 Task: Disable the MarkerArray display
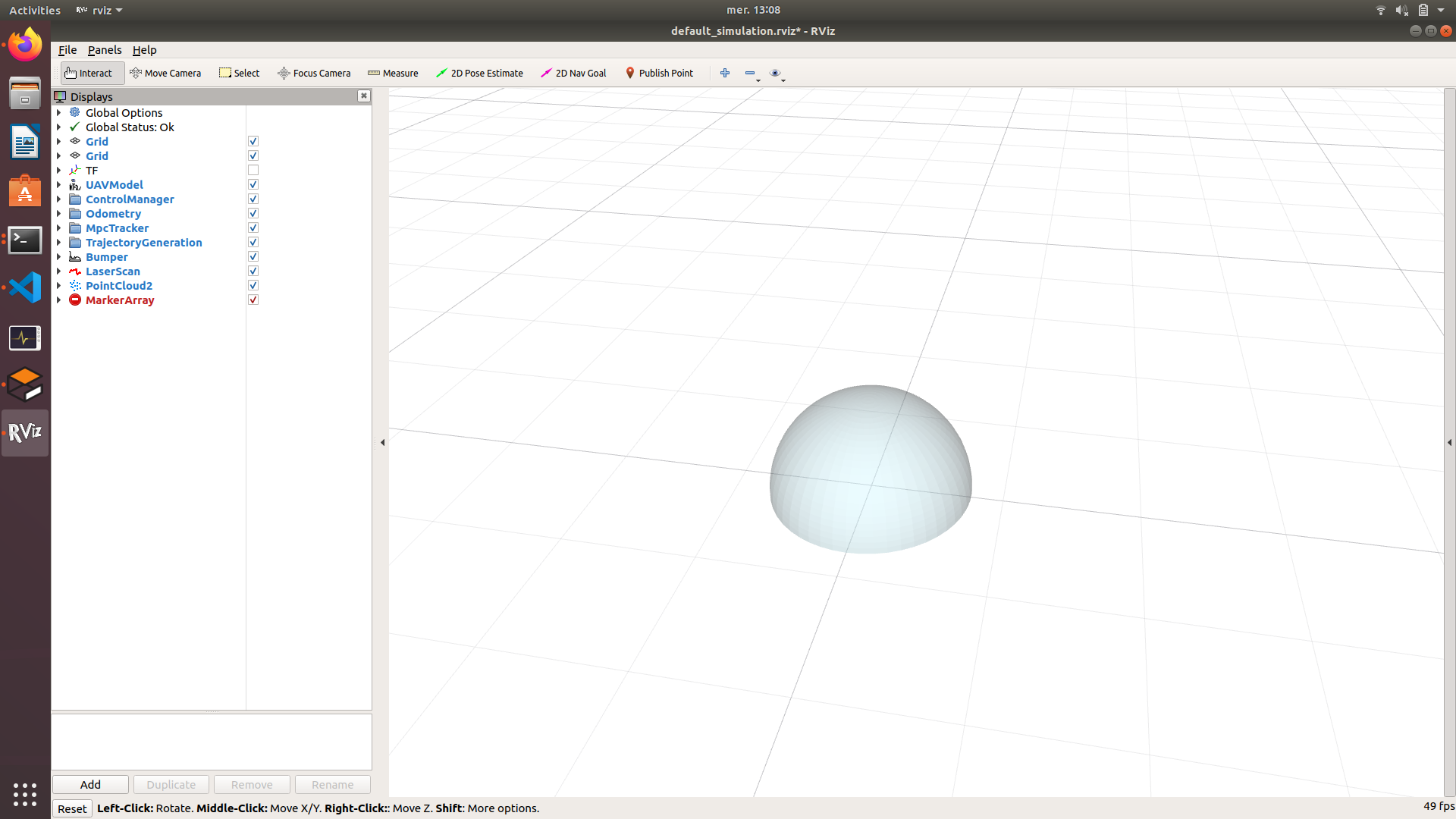point(253,300)
